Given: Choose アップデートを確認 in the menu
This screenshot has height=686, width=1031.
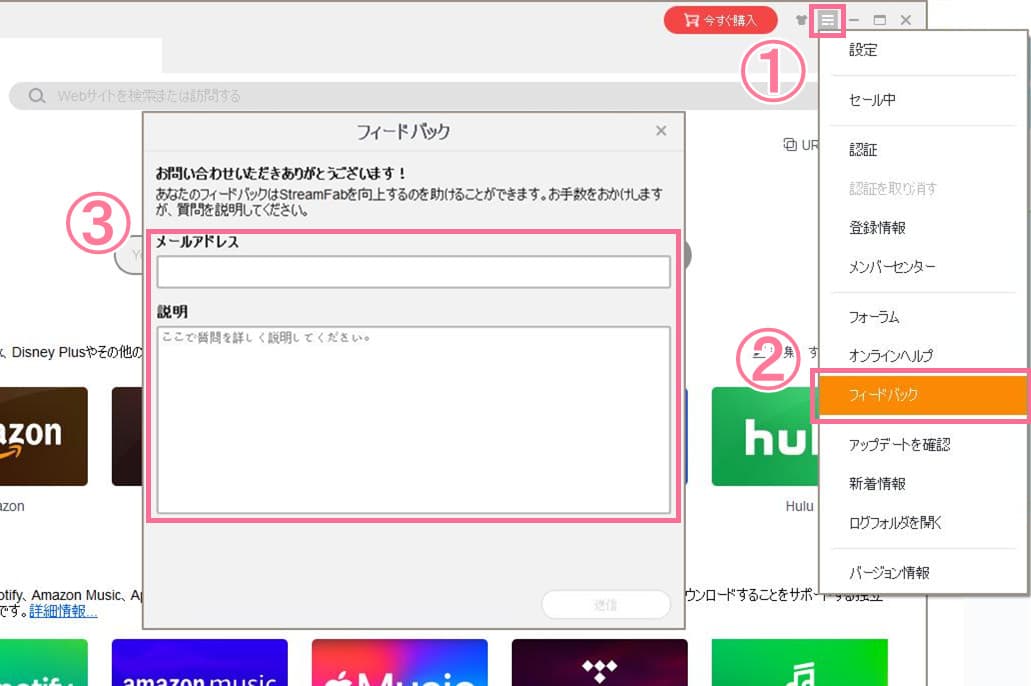Looking at the screenshot, I should pyautogui.click(x=899, y=445).
